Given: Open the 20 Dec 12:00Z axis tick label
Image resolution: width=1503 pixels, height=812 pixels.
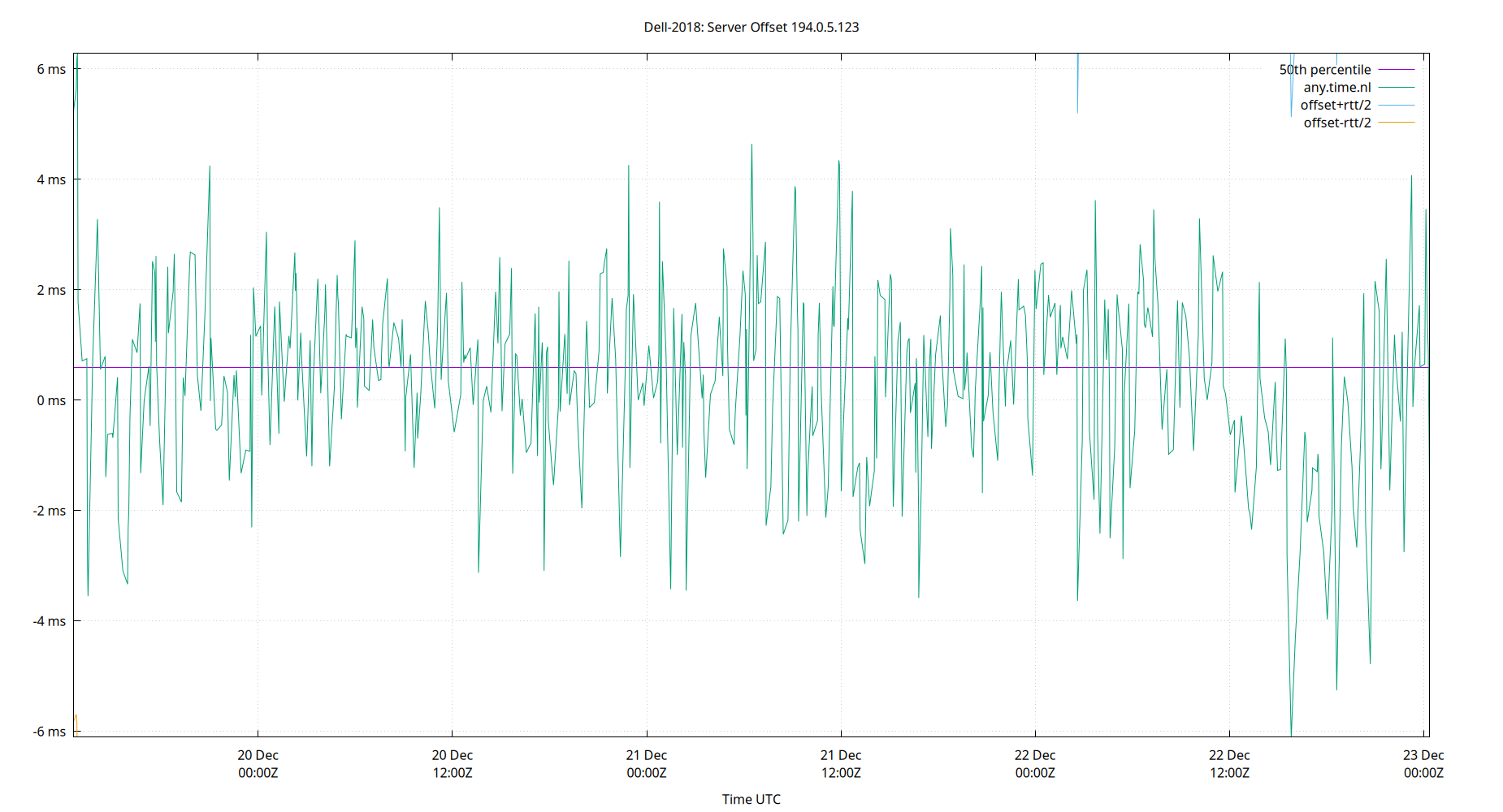Looking at the screenshot, I should pos(453,763).
